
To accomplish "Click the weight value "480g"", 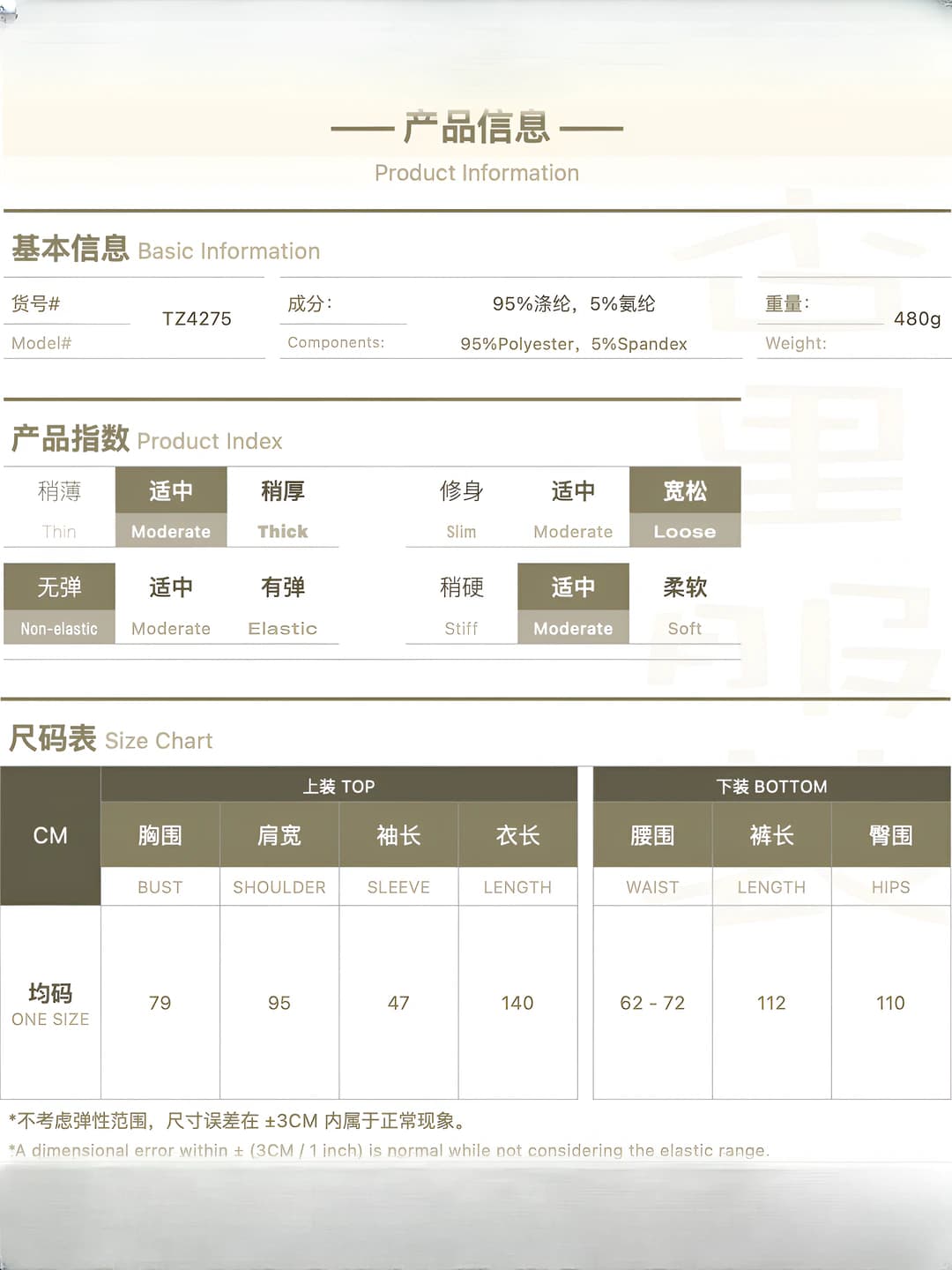I will (x=918, y=318).
